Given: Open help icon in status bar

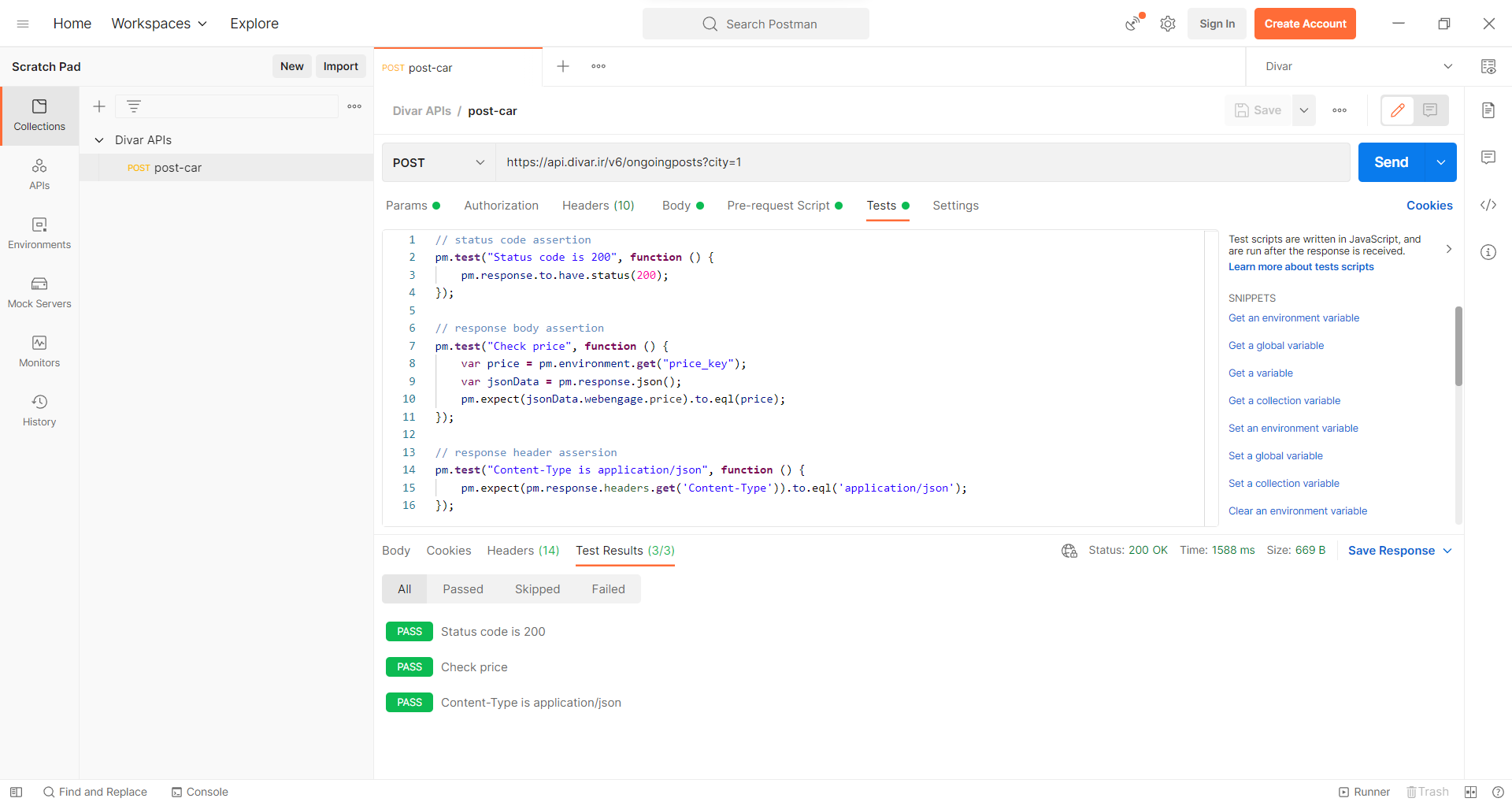Looking at the screenshot, I should pos(1498,792).
